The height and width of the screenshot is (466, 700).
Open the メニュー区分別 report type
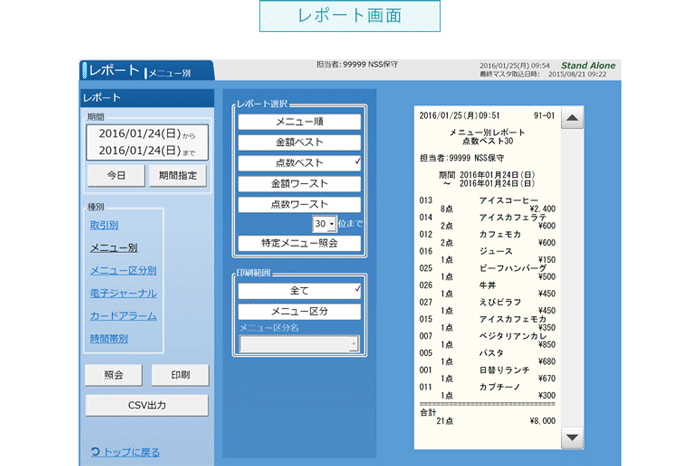123,270
